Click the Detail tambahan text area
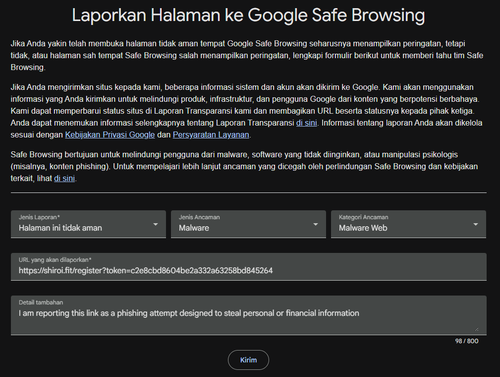The height and width of the screenshot is (377, 500). click(x=248, y=315)
